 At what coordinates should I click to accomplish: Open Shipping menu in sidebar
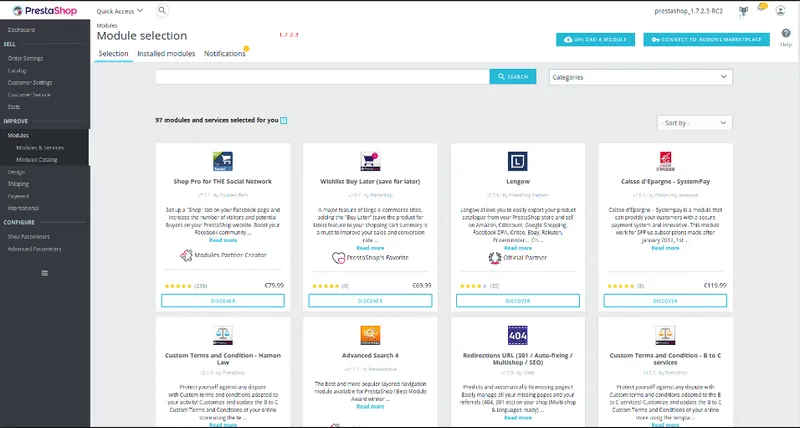[18, 184]
